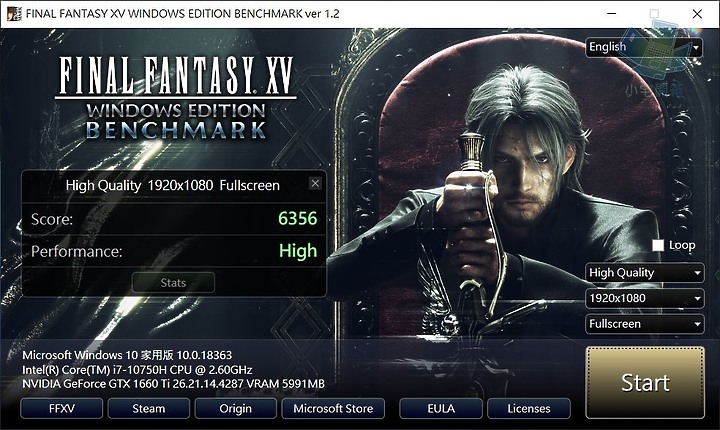Click the maximize window button
The height and width of the screenshot is (430, 720).
pos(654,14)
